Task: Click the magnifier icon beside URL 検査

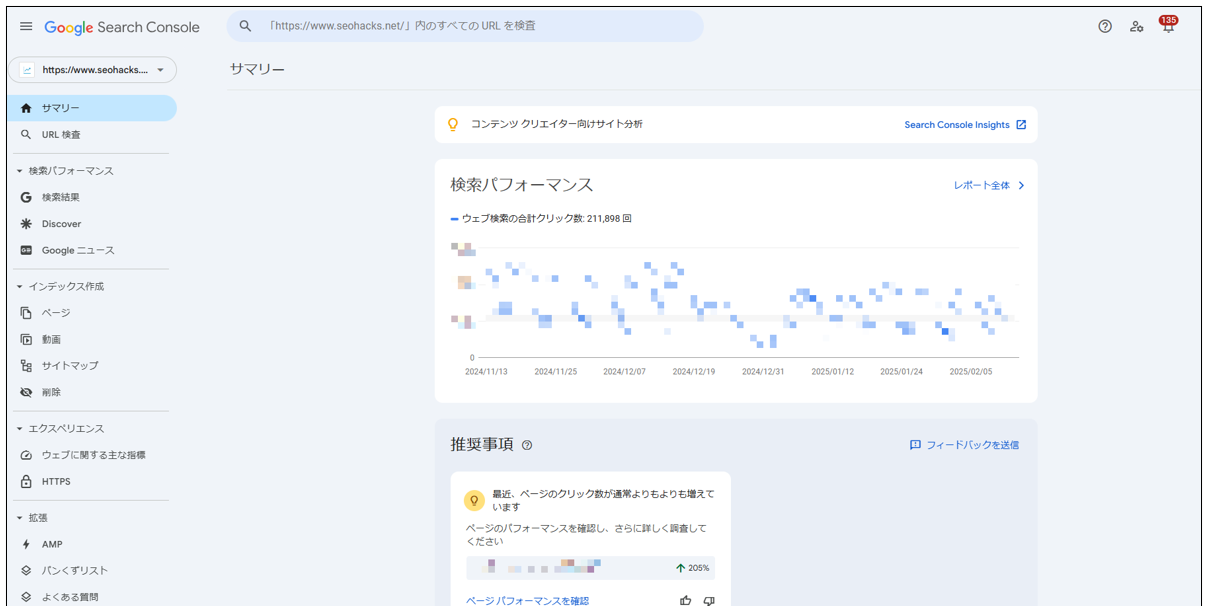Action: [27, 134]
